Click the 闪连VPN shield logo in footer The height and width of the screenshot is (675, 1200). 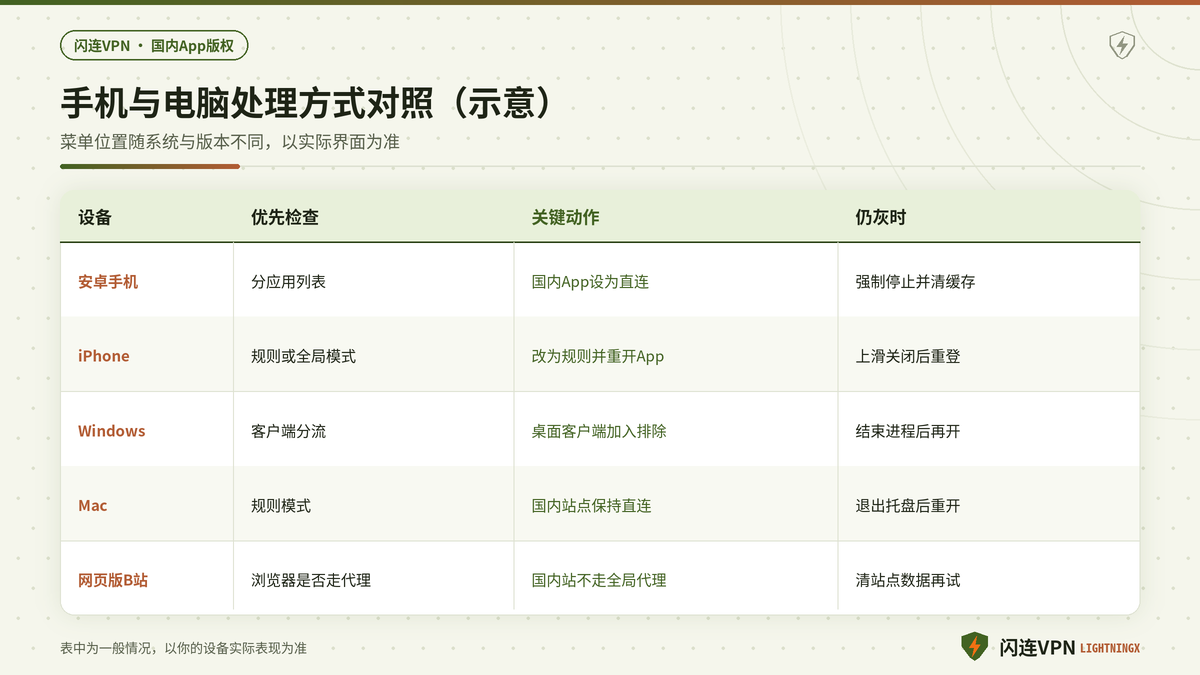[974, 647]
